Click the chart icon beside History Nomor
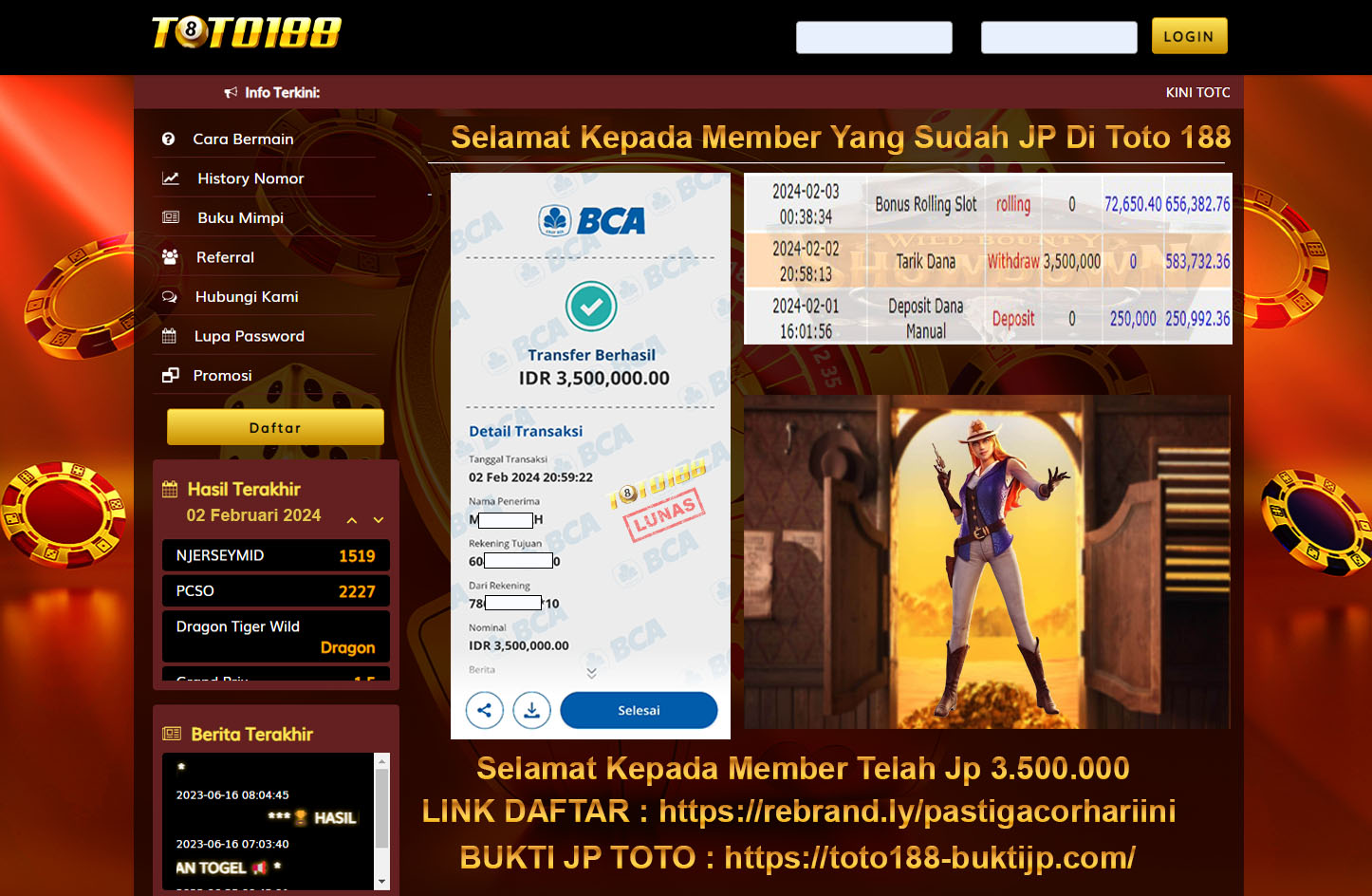1372x896 pixels. coord(171,178)
